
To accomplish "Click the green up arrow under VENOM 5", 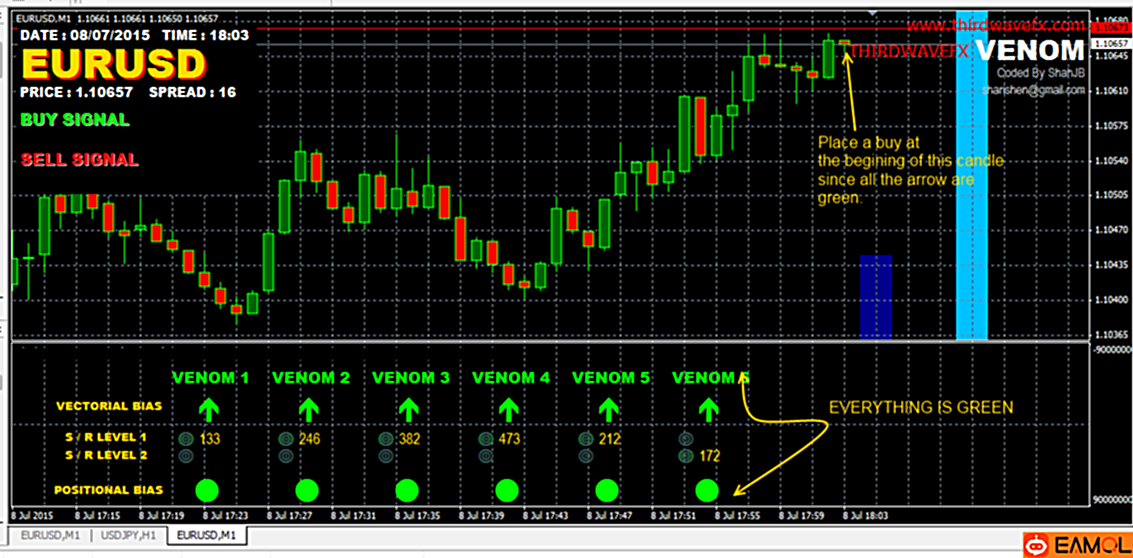I will [x=608, y=410].
